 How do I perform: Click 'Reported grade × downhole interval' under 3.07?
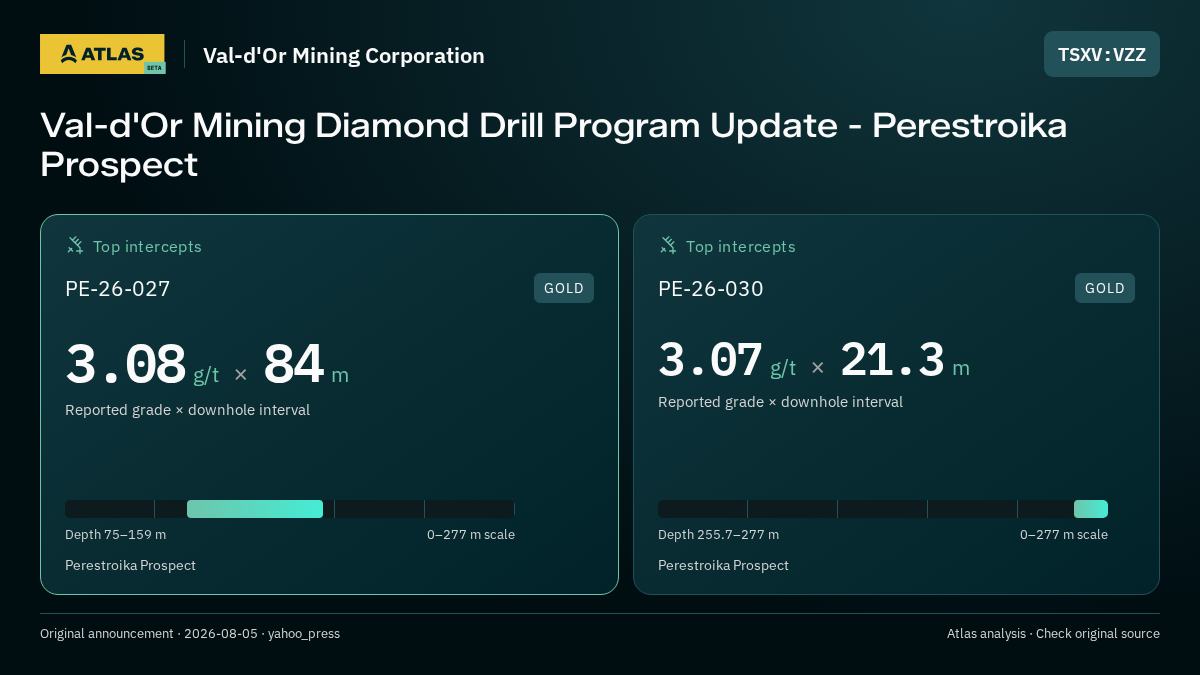781,402
